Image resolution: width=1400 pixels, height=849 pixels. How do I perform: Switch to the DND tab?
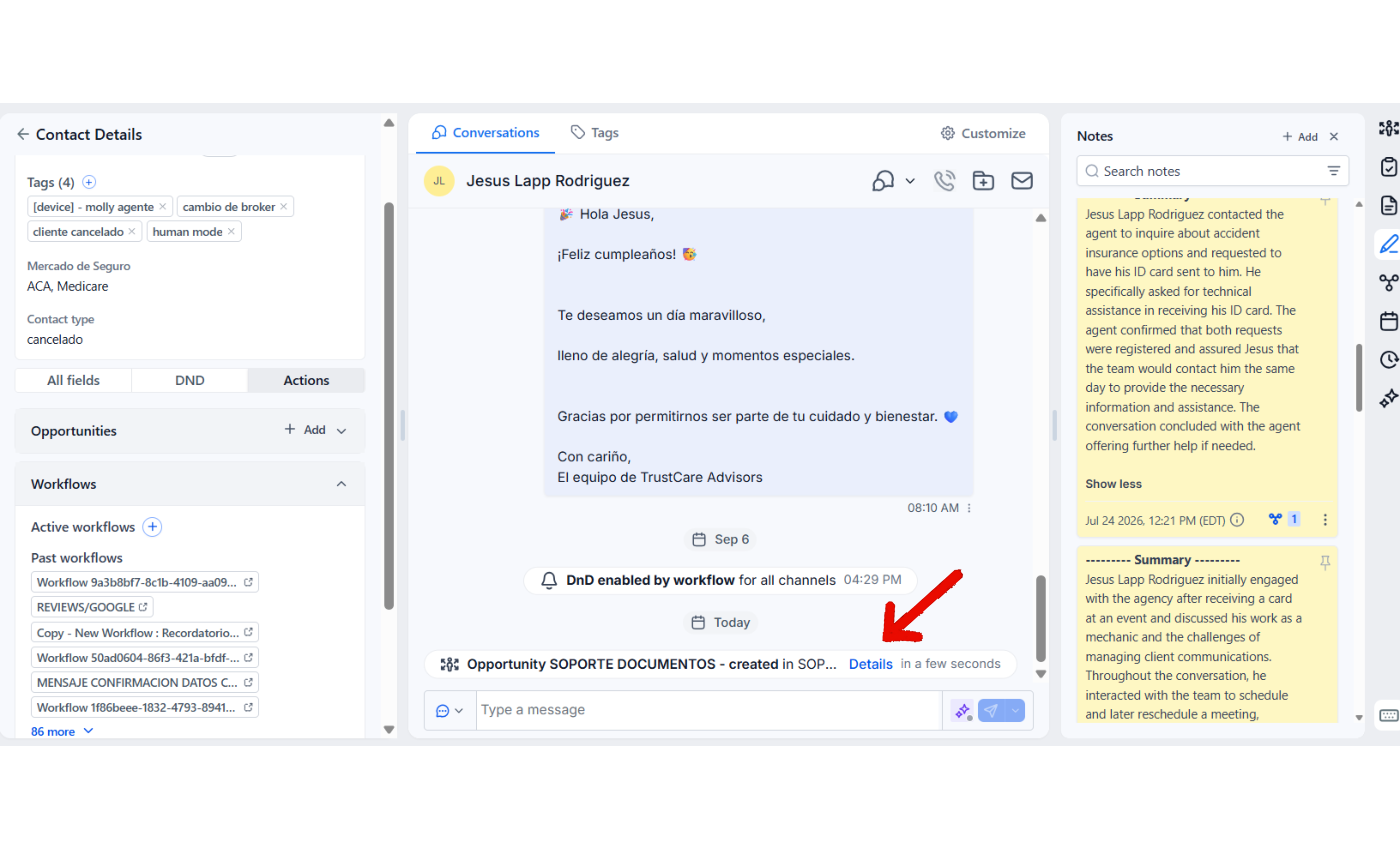point(190,380)
